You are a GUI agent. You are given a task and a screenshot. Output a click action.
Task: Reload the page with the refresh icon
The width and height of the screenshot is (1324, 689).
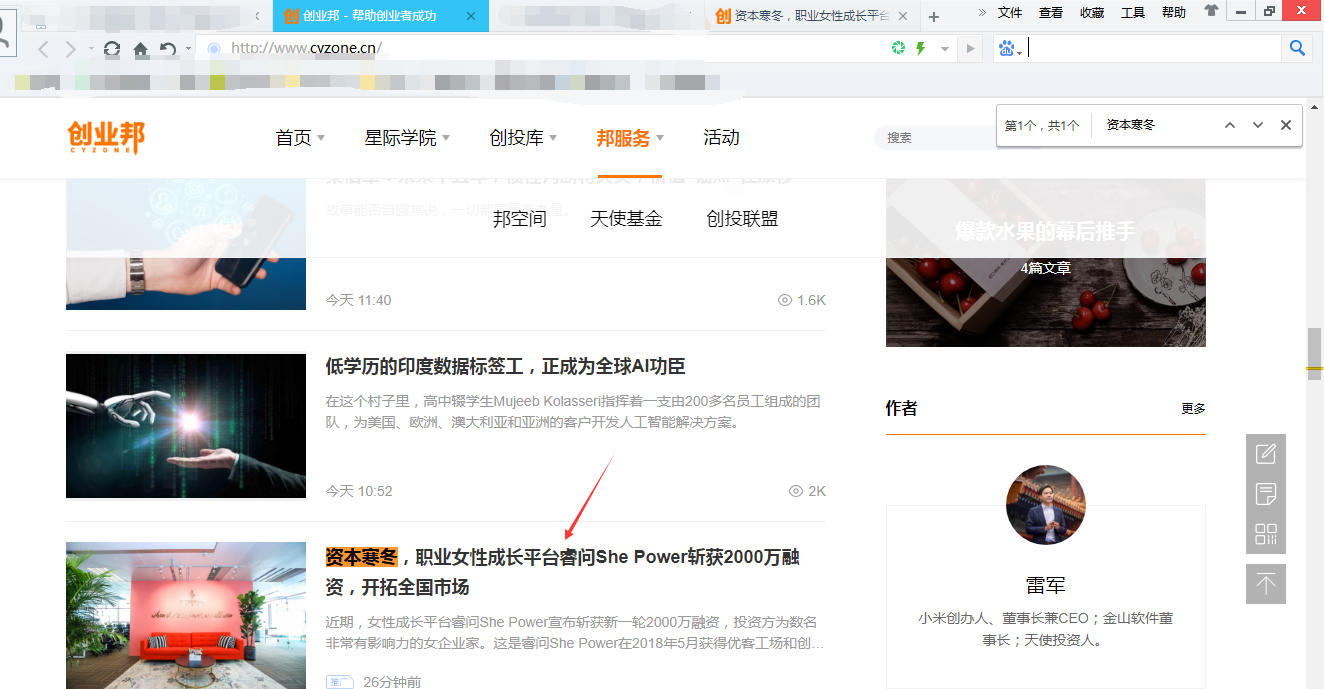(x=112, y=49)
